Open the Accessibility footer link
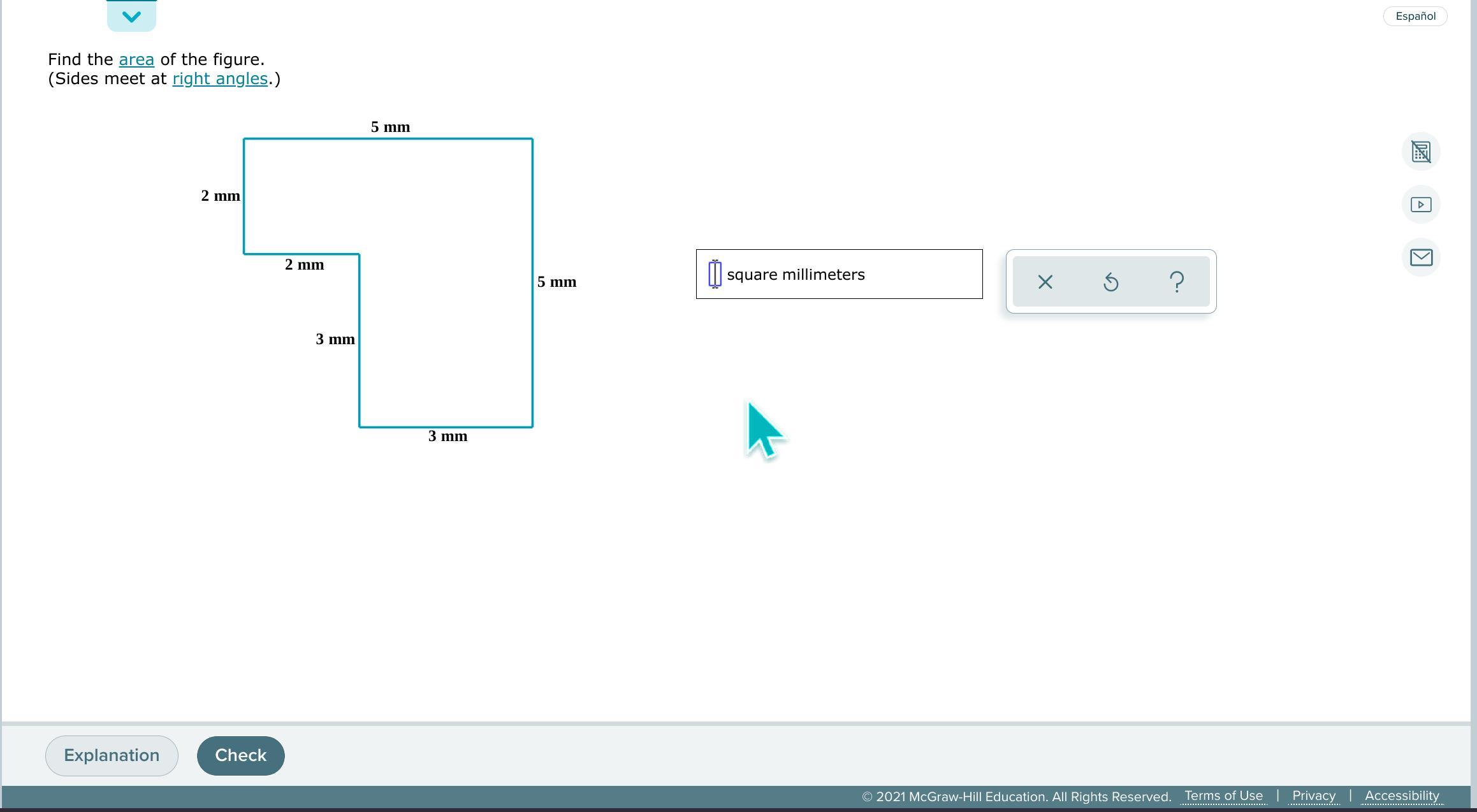 click(1401, 795)
